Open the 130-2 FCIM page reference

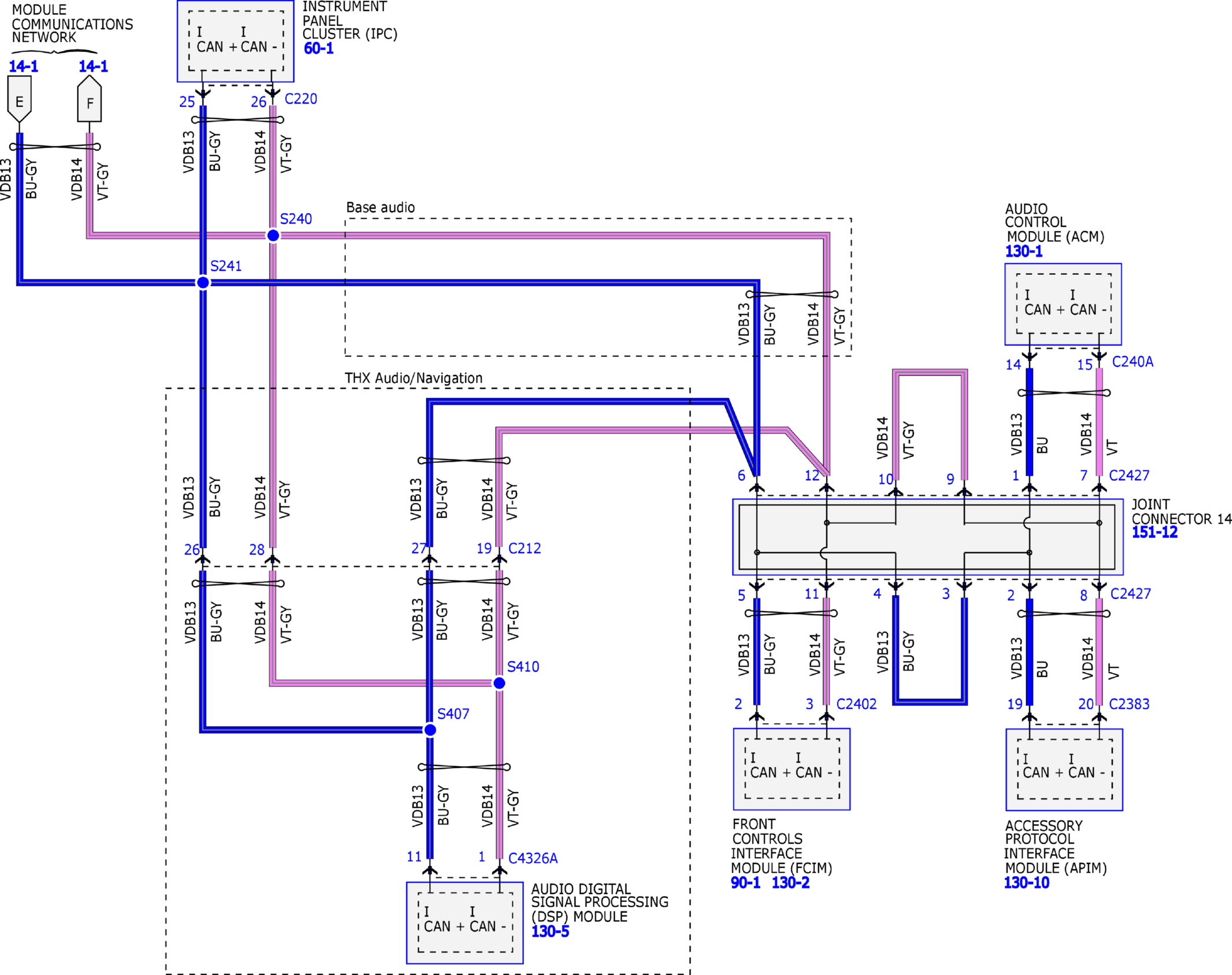coord(791,883)
